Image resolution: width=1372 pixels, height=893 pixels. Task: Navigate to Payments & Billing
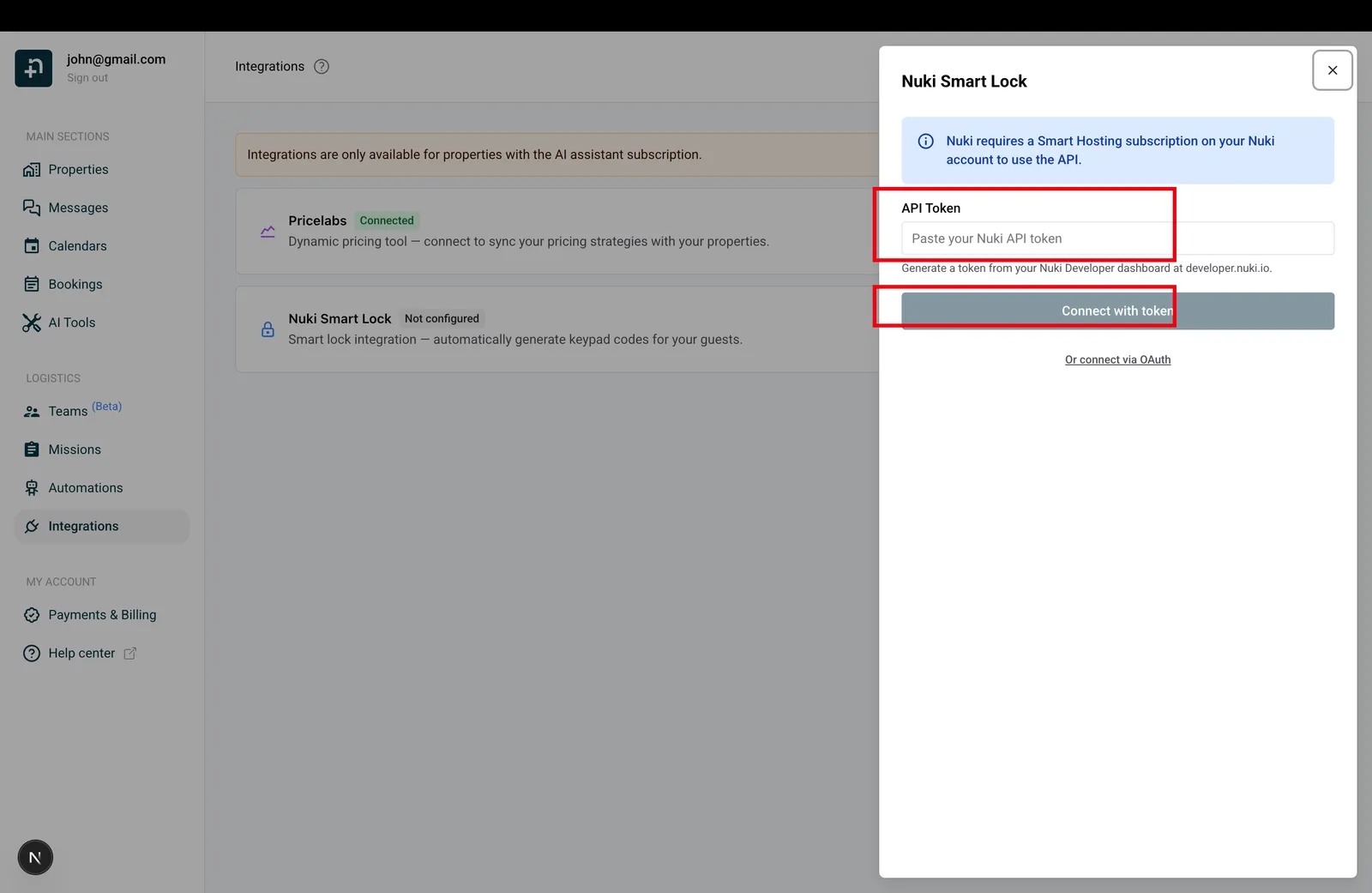102,615
